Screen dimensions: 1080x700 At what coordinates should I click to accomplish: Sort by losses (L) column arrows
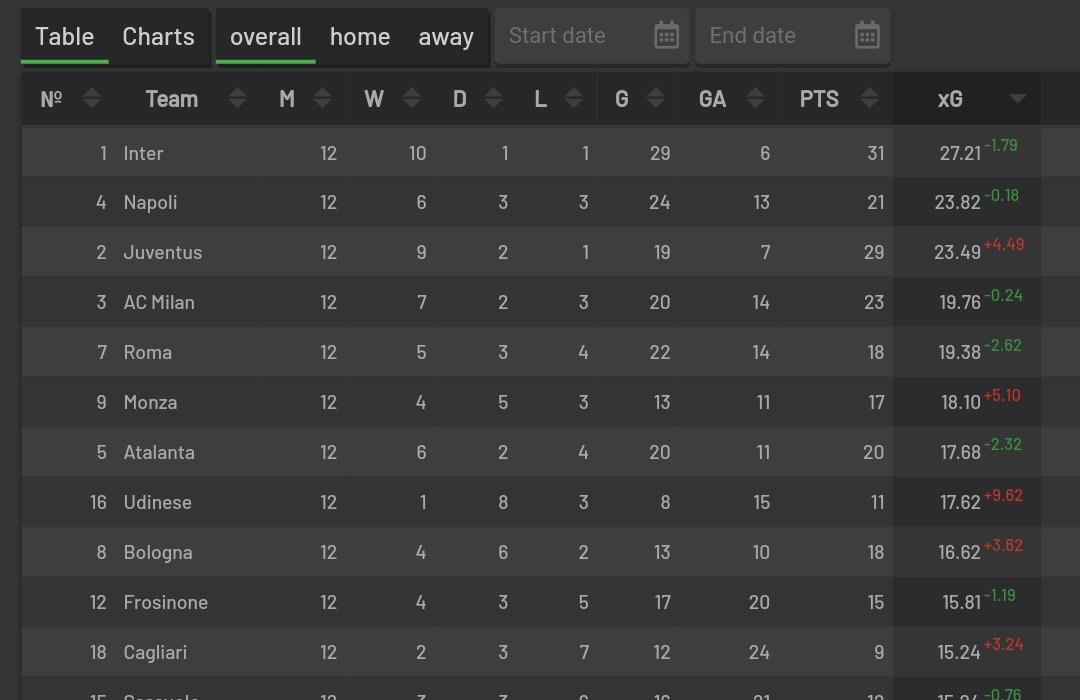(x=574, y=99)
